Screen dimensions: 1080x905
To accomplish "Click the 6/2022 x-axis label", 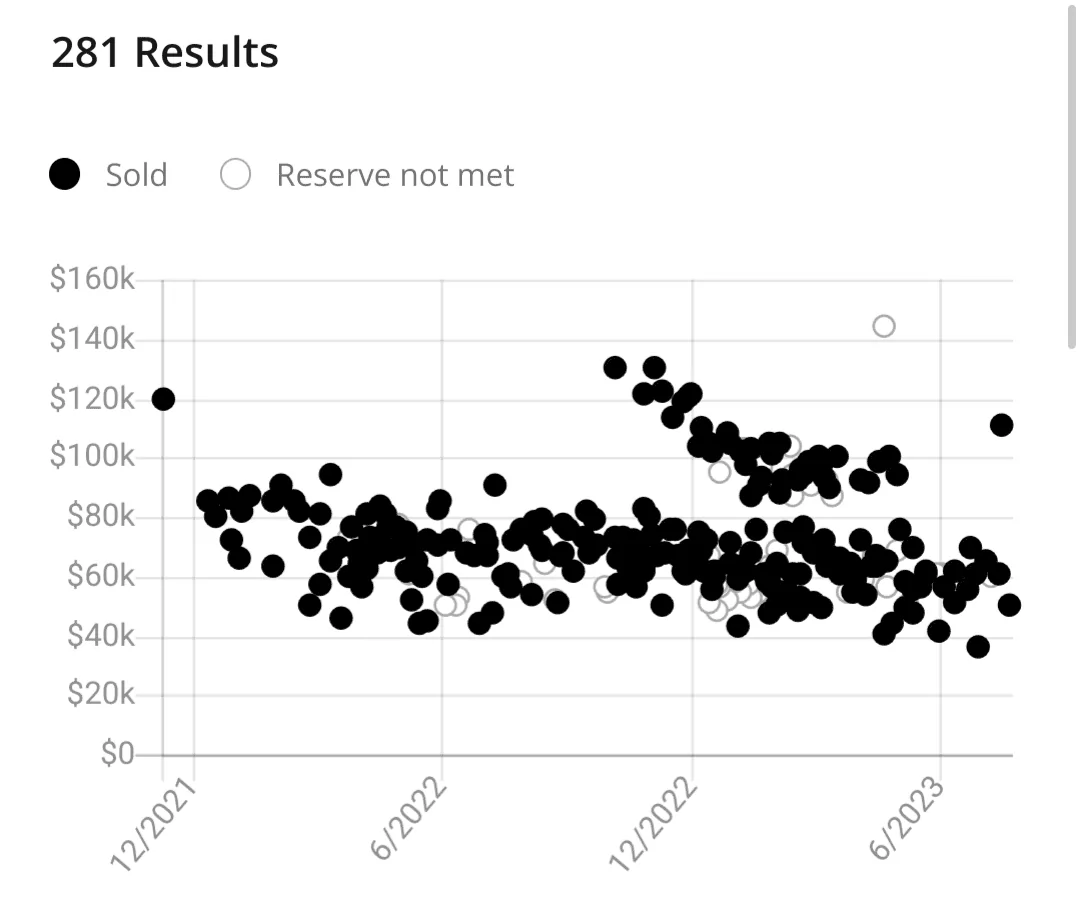I will pyautogui.click(x=409, y=818).
